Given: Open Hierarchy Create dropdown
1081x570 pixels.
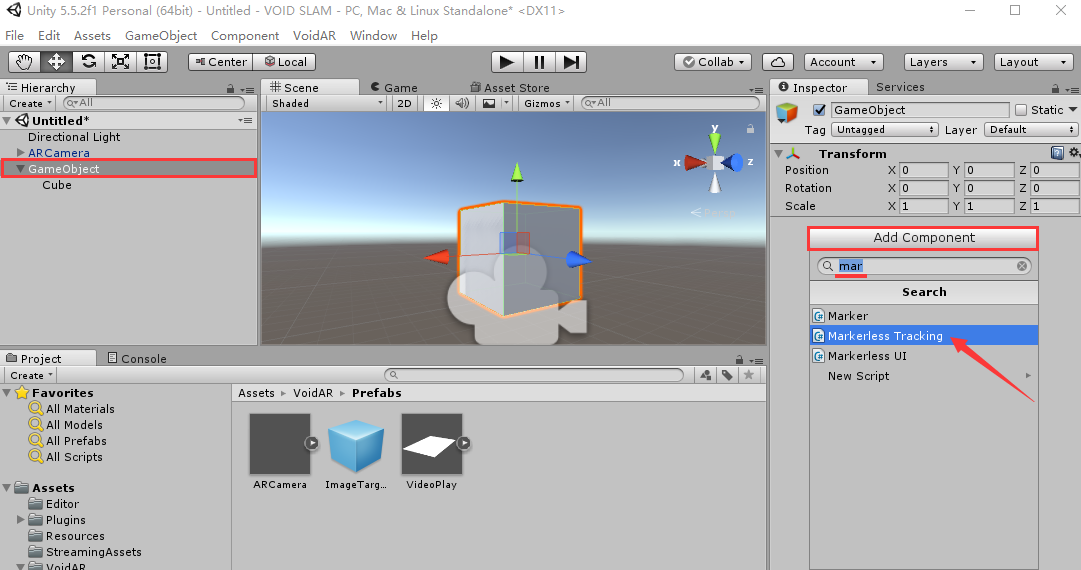Looking at the screenshot, I should pyautogui.click(x=30, y=103).
